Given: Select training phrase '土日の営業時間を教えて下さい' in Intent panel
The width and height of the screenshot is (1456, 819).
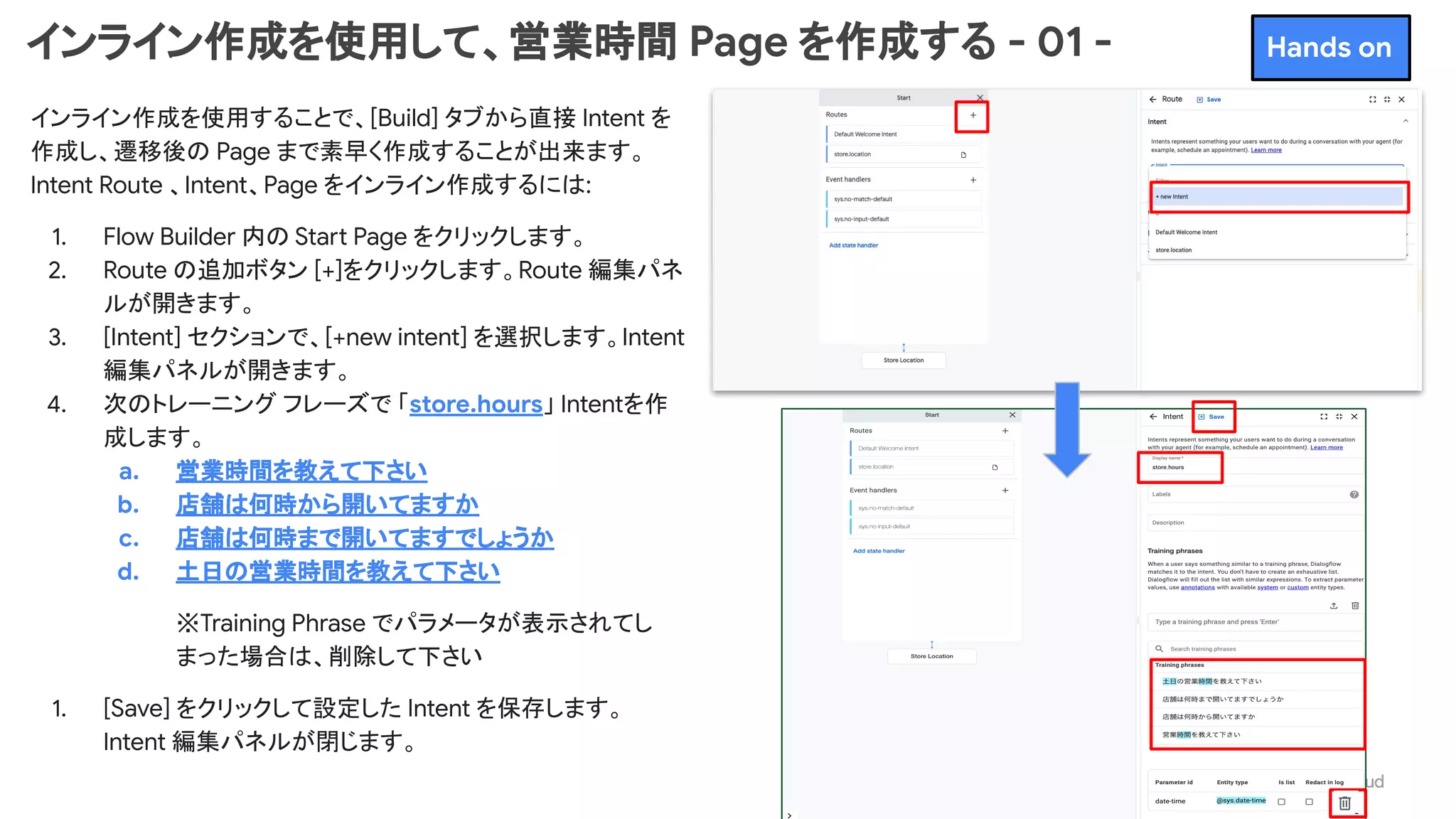Looking at the screenshot, I should click(x=1212, y=681).
